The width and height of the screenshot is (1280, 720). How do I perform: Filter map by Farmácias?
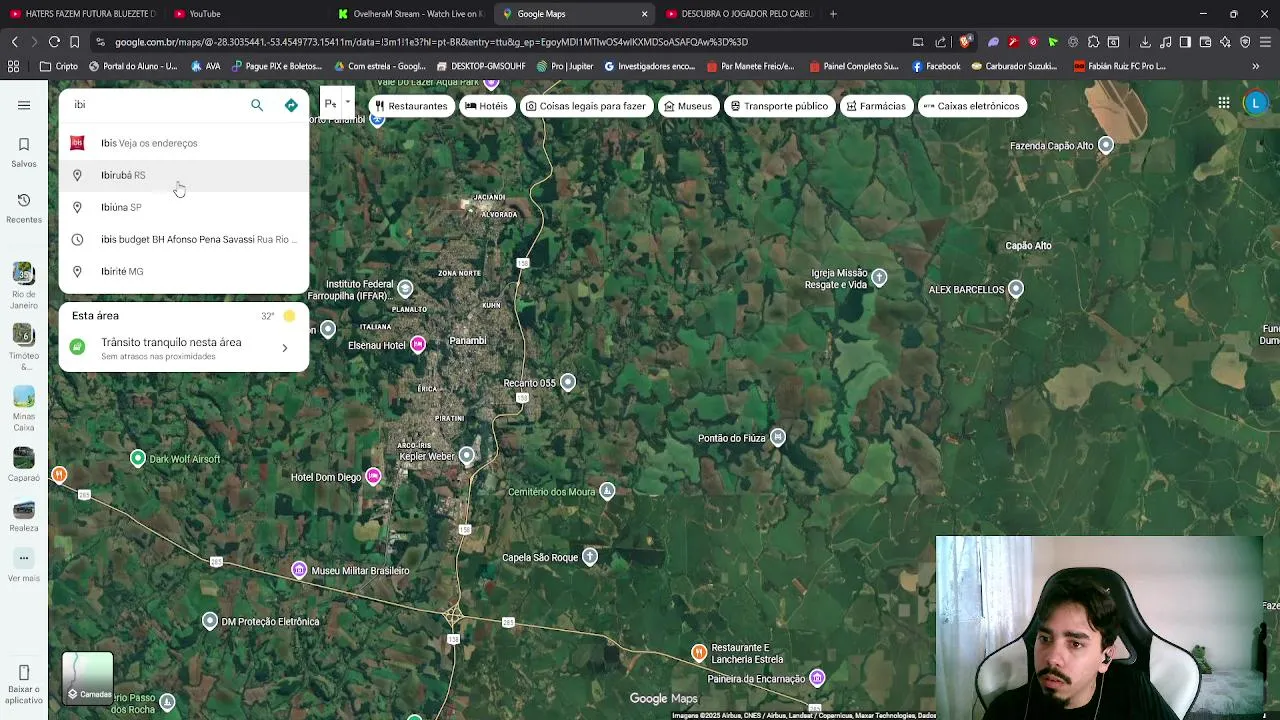click(x=876, y=106)
